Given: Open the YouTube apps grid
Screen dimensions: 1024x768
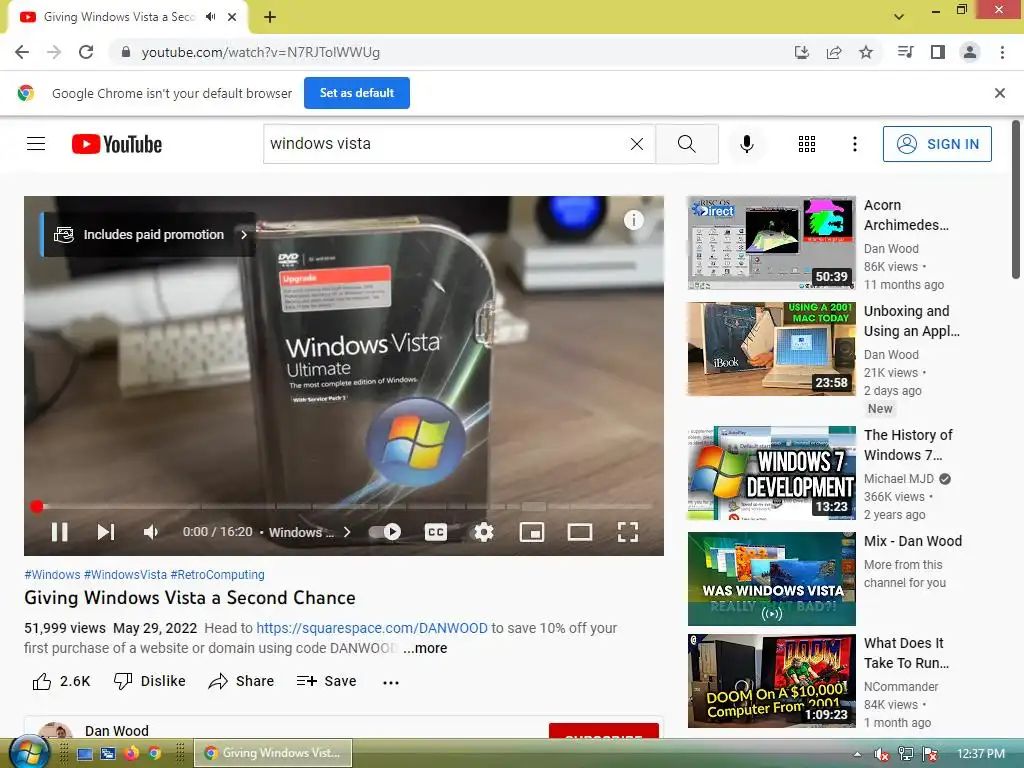Looking at the screenshot, I should pos(807,144).
